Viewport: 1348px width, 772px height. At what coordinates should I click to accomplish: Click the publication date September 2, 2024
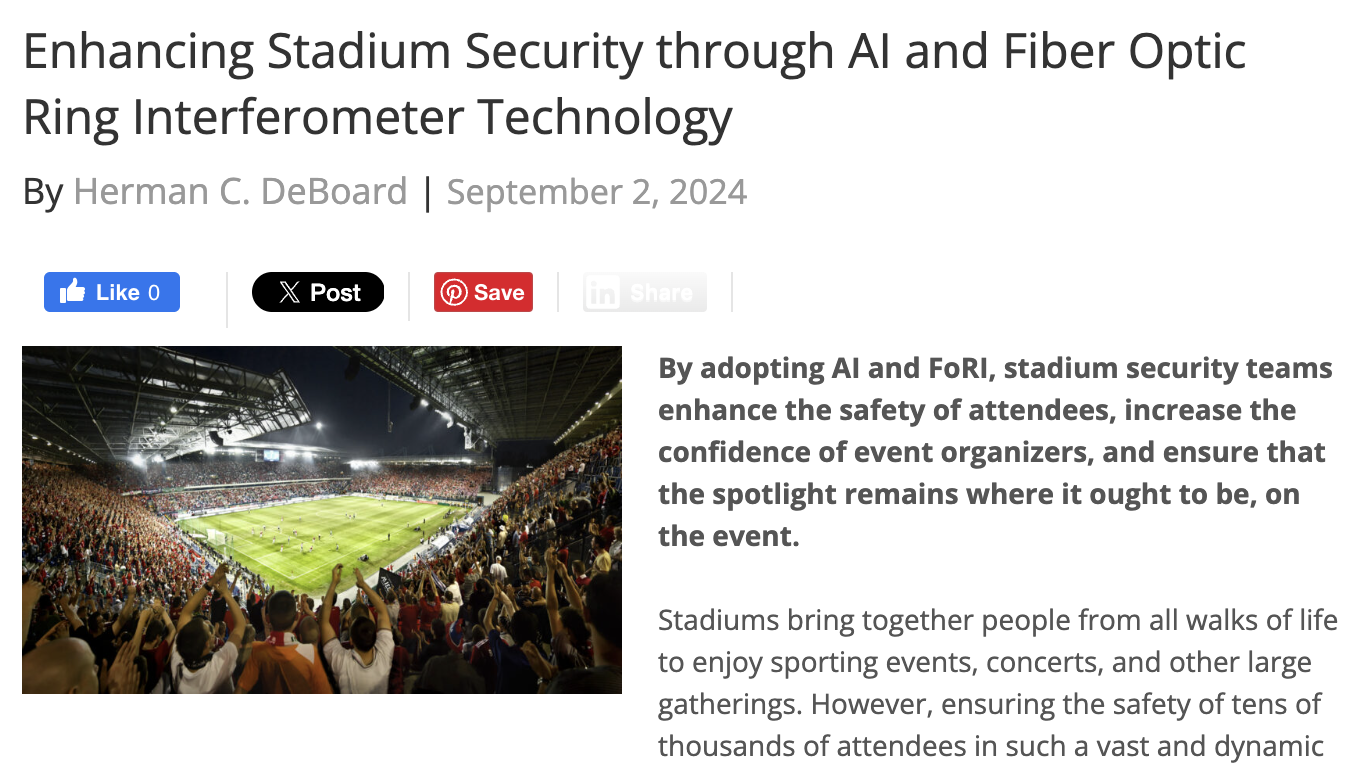[596, 190]
